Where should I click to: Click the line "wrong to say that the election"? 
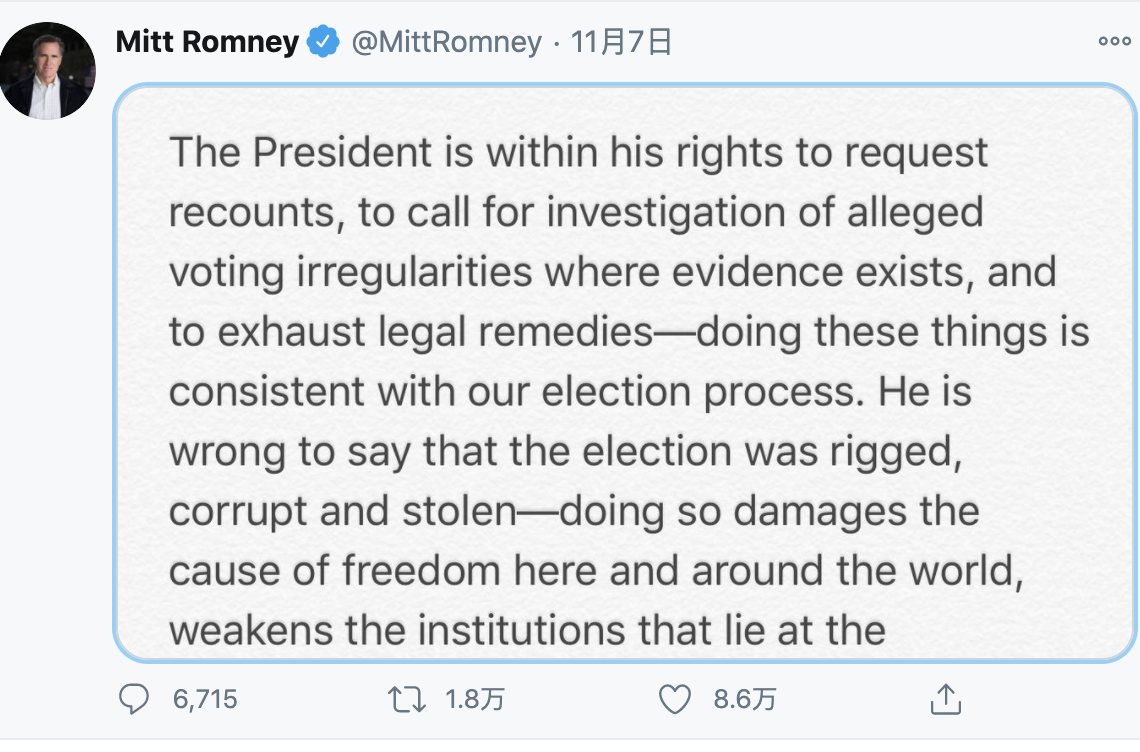pyautogui.click(x=566, y=452)
